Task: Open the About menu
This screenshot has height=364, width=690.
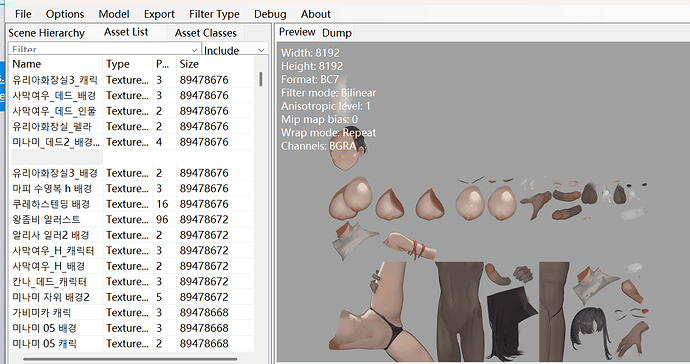Action: [316, 14]
